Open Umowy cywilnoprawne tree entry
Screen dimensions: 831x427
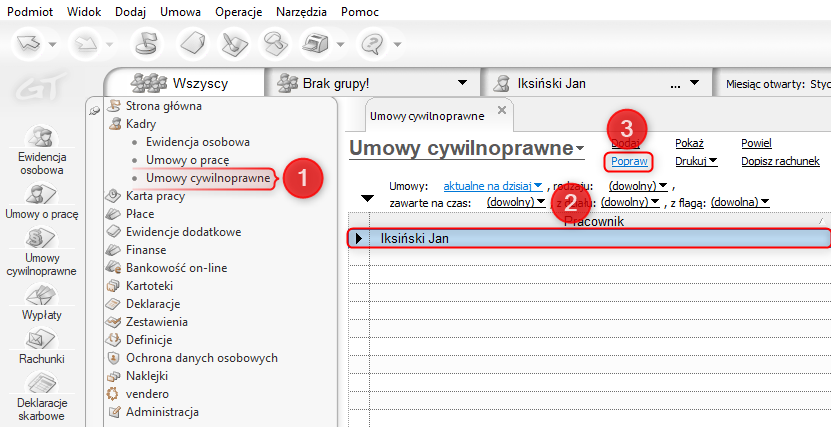208,178
